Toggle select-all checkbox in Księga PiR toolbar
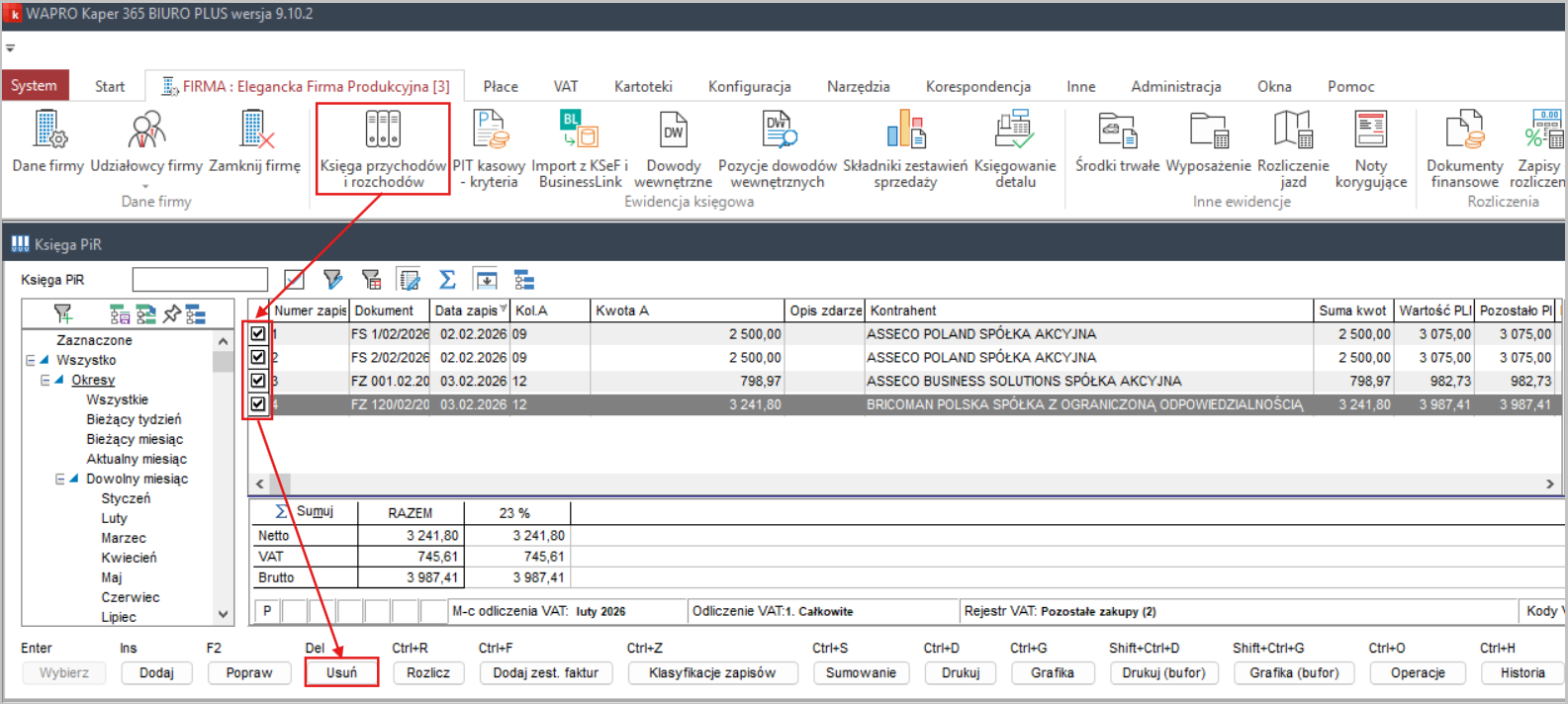Image resolution: width=1568 pixels, height=704 pixels. (x=294, y=280)
